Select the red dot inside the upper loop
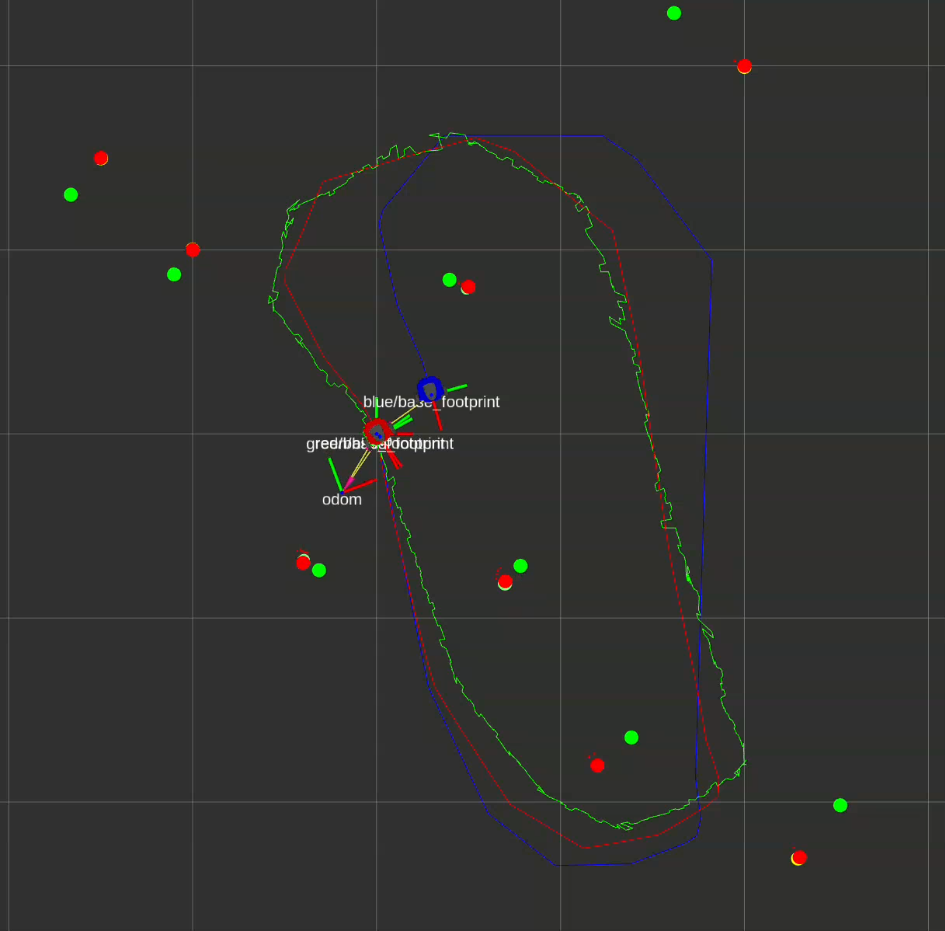This screenshot has height=931, width=945. 468,287
